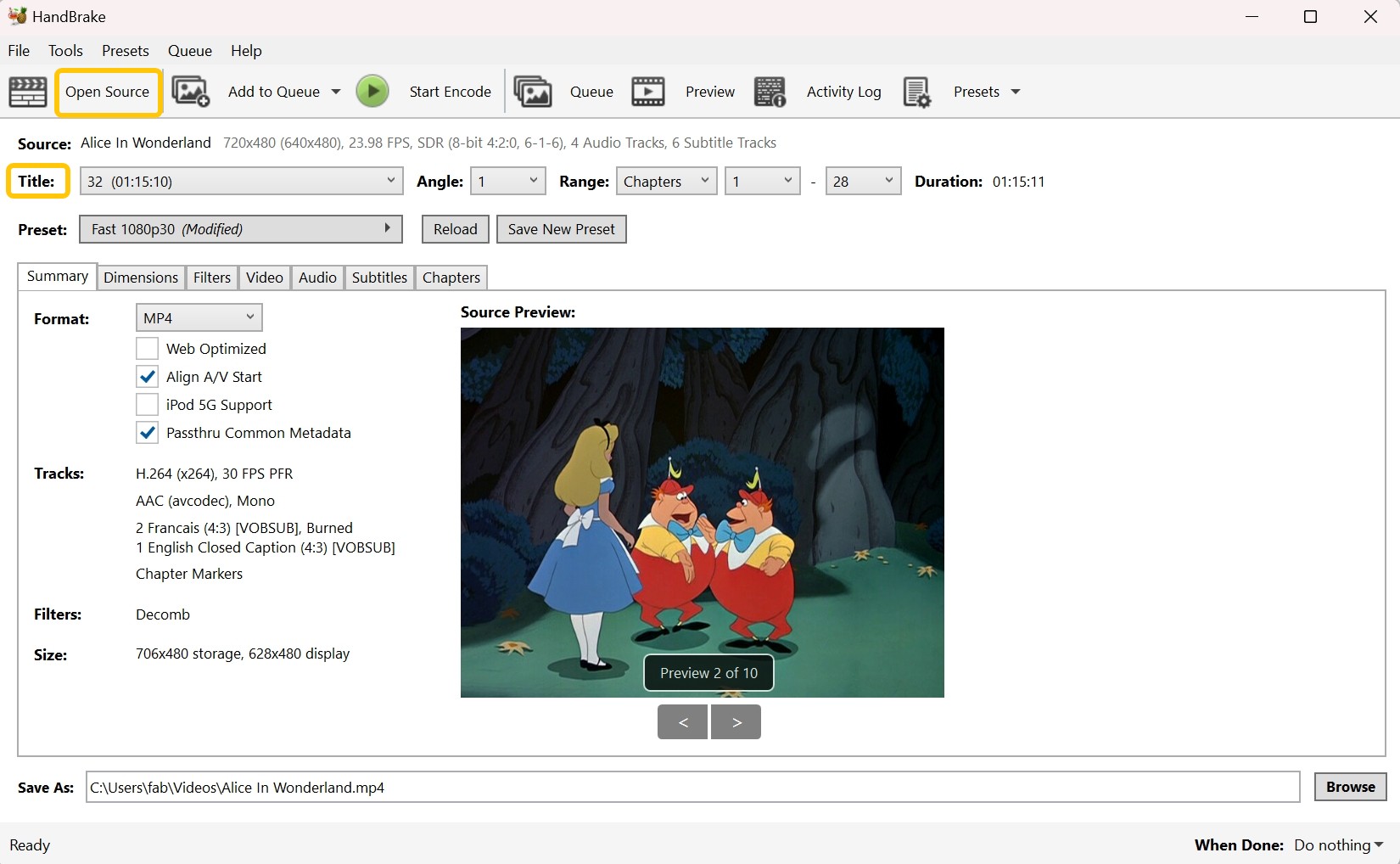This screenshot has height=864, width=1400.
Task: Open the Presets panel icon
Action: 916,91
